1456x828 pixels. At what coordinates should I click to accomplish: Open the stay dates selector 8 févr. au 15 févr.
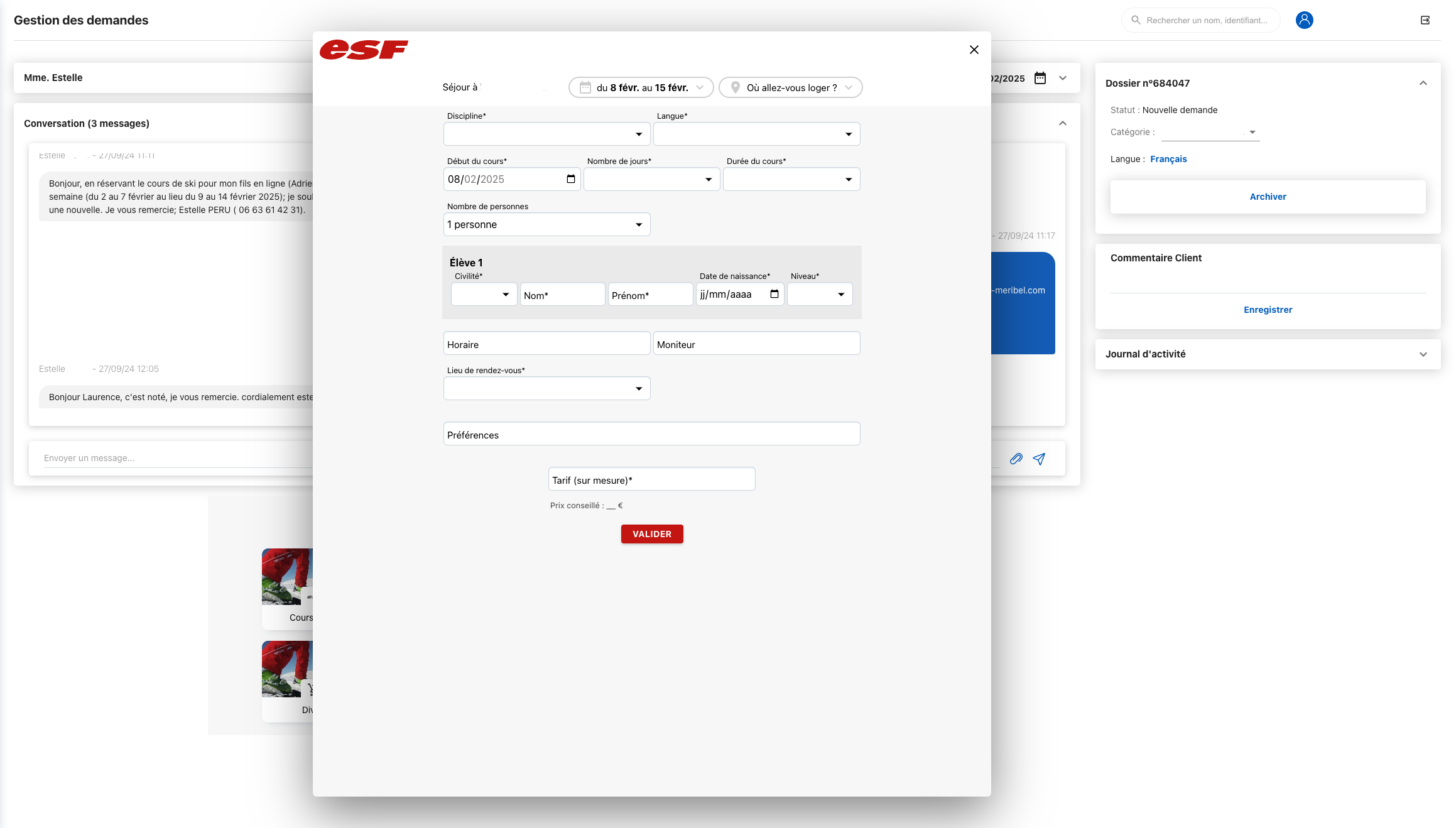[641, 87]
